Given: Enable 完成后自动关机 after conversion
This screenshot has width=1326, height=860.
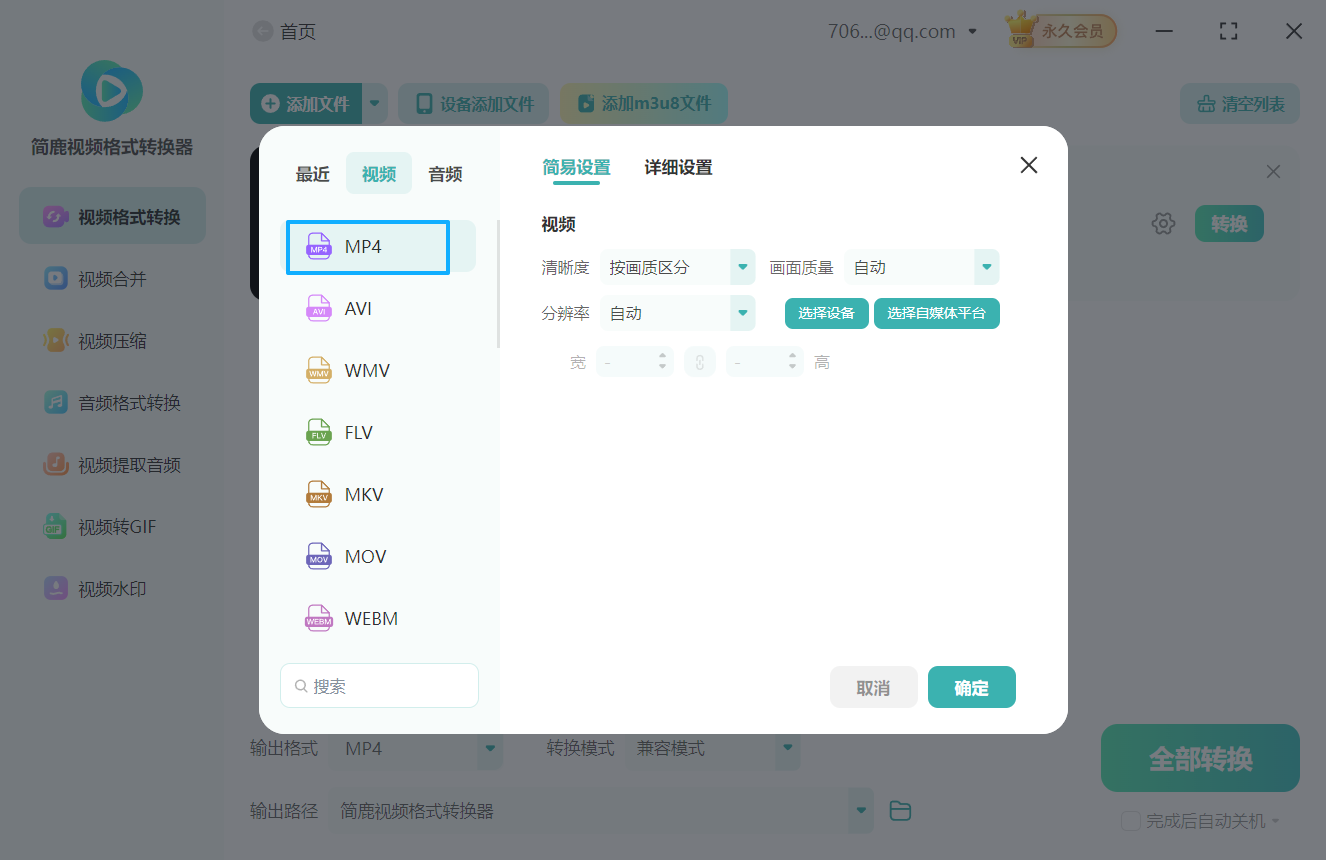Looking at the screenshot, I should 1131,821.
